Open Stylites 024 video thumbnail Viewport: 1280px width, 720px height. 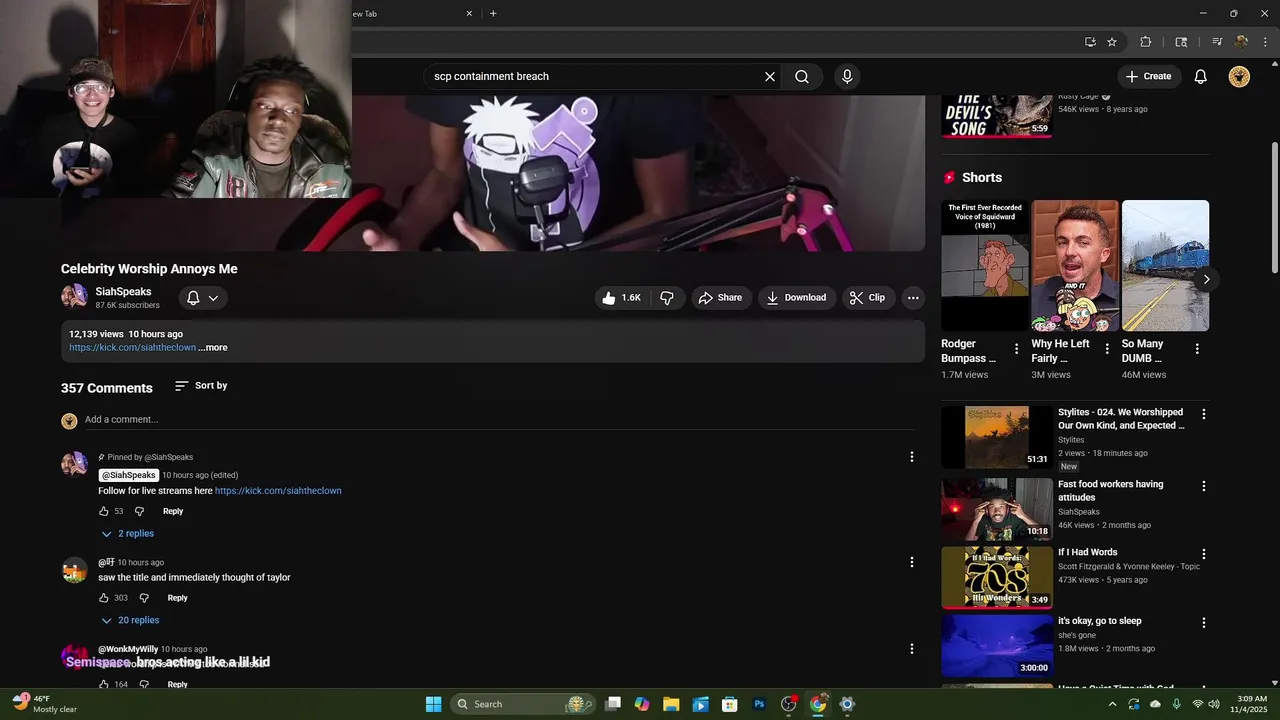click(997, 437)
